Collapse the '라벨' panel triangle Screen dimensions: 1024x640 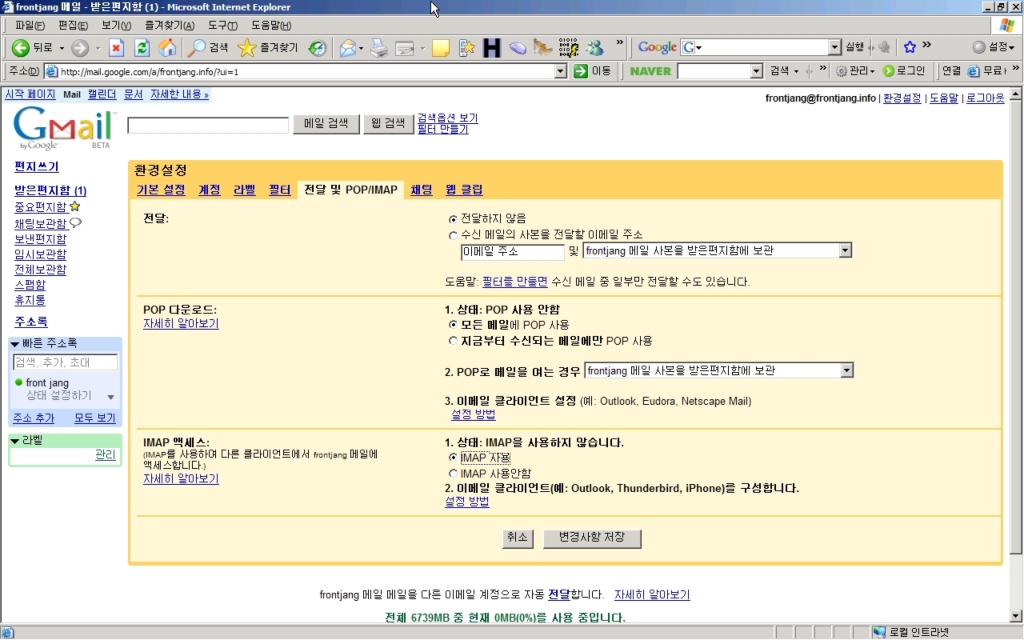click(x=14, y=441)
